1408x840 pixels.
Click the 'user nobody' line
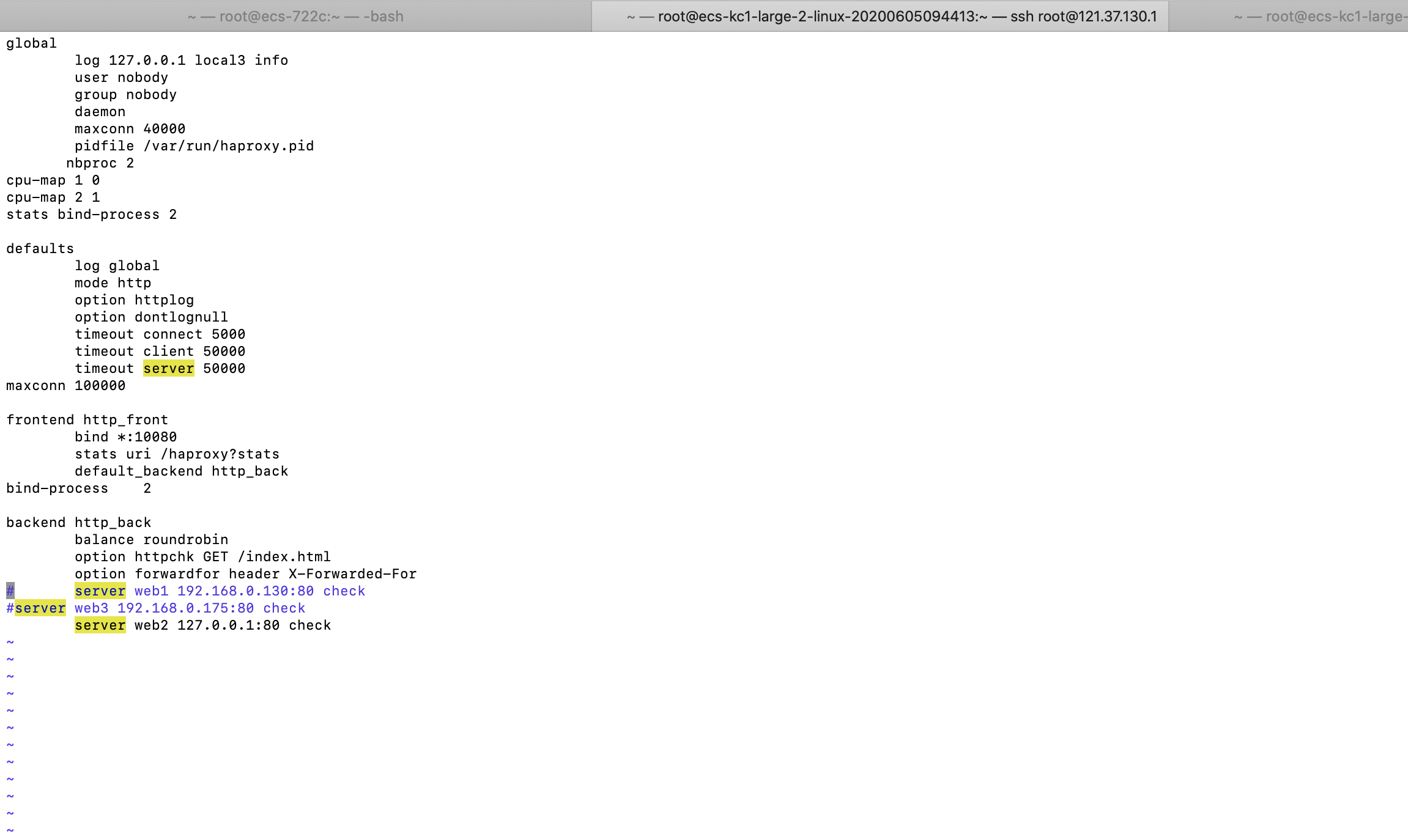tap(121, 78)
